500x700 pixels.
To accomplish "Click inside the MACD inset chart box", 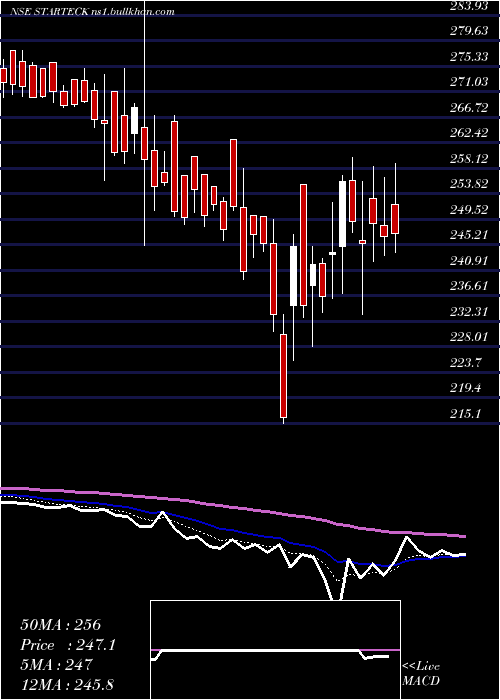I will pos(275,650).
